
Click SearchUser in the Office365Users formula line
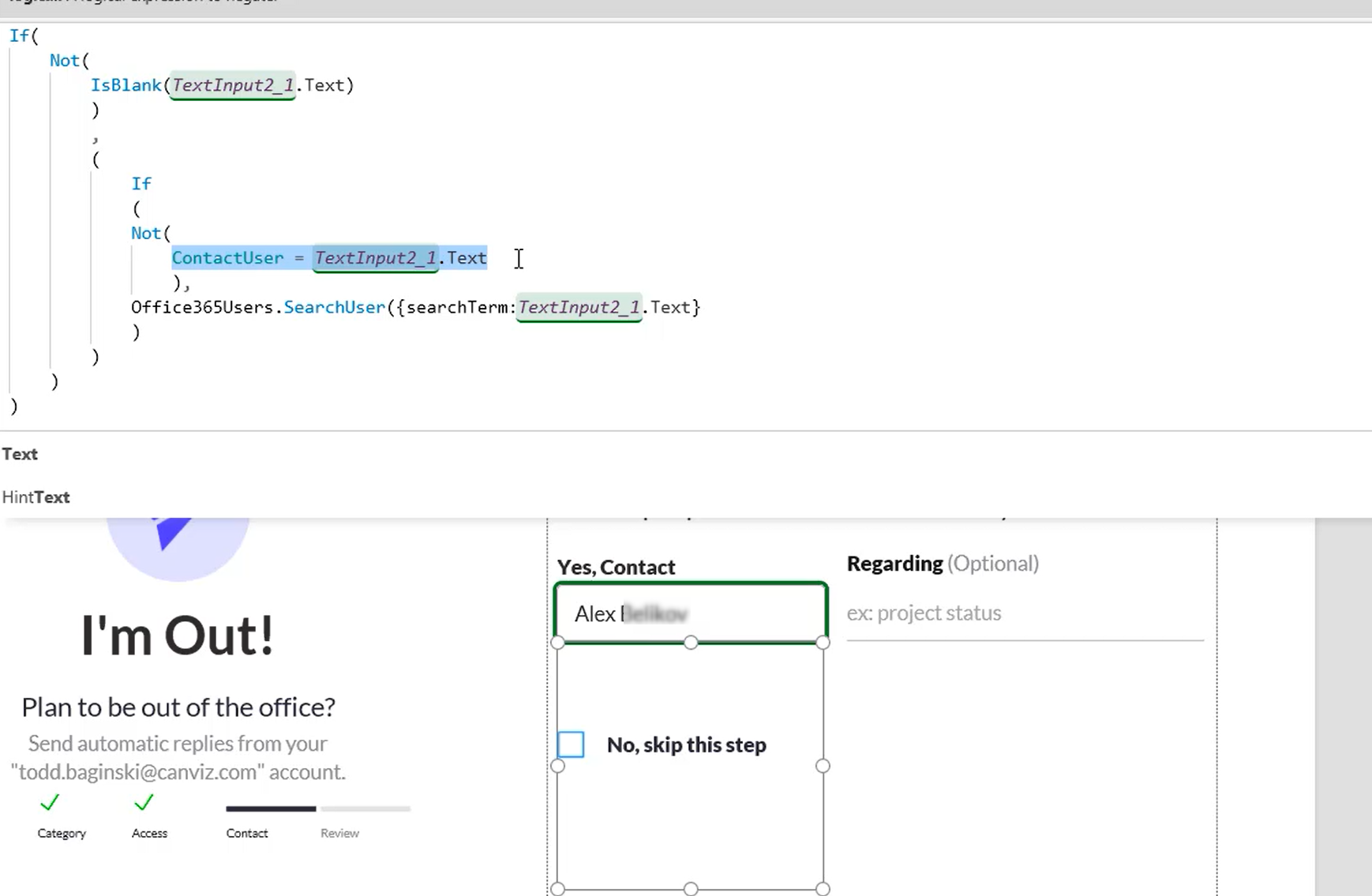(x=334, y=307)
